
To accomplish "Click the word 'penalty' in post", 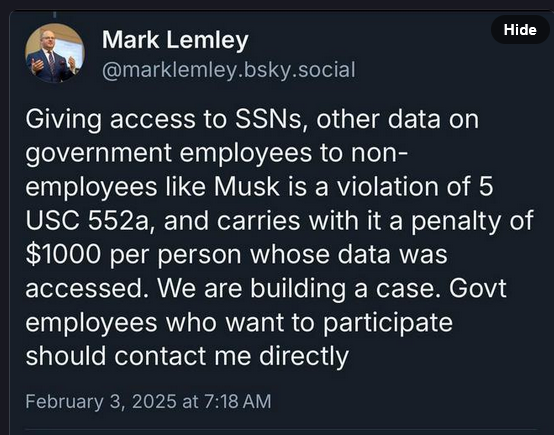I will coord(456,221).
